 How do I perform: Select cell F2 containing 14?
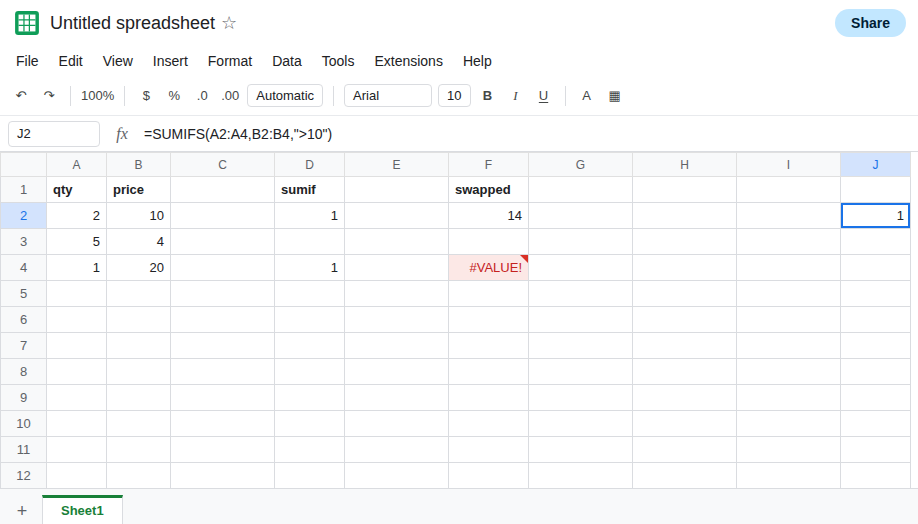[488, 215]
